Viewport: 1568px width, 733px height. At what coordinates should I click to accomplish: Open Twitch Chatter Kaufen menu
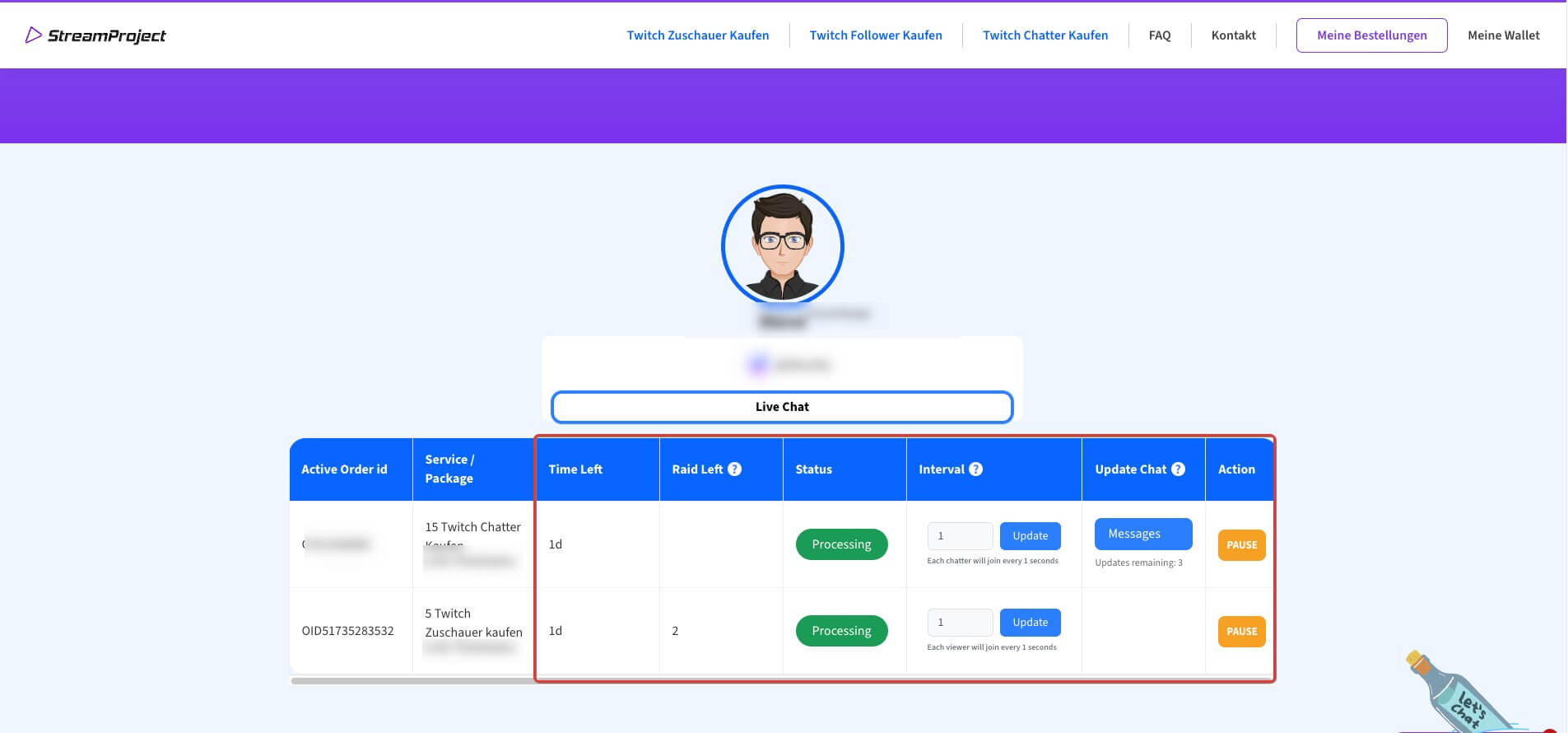pos(1045,35)
